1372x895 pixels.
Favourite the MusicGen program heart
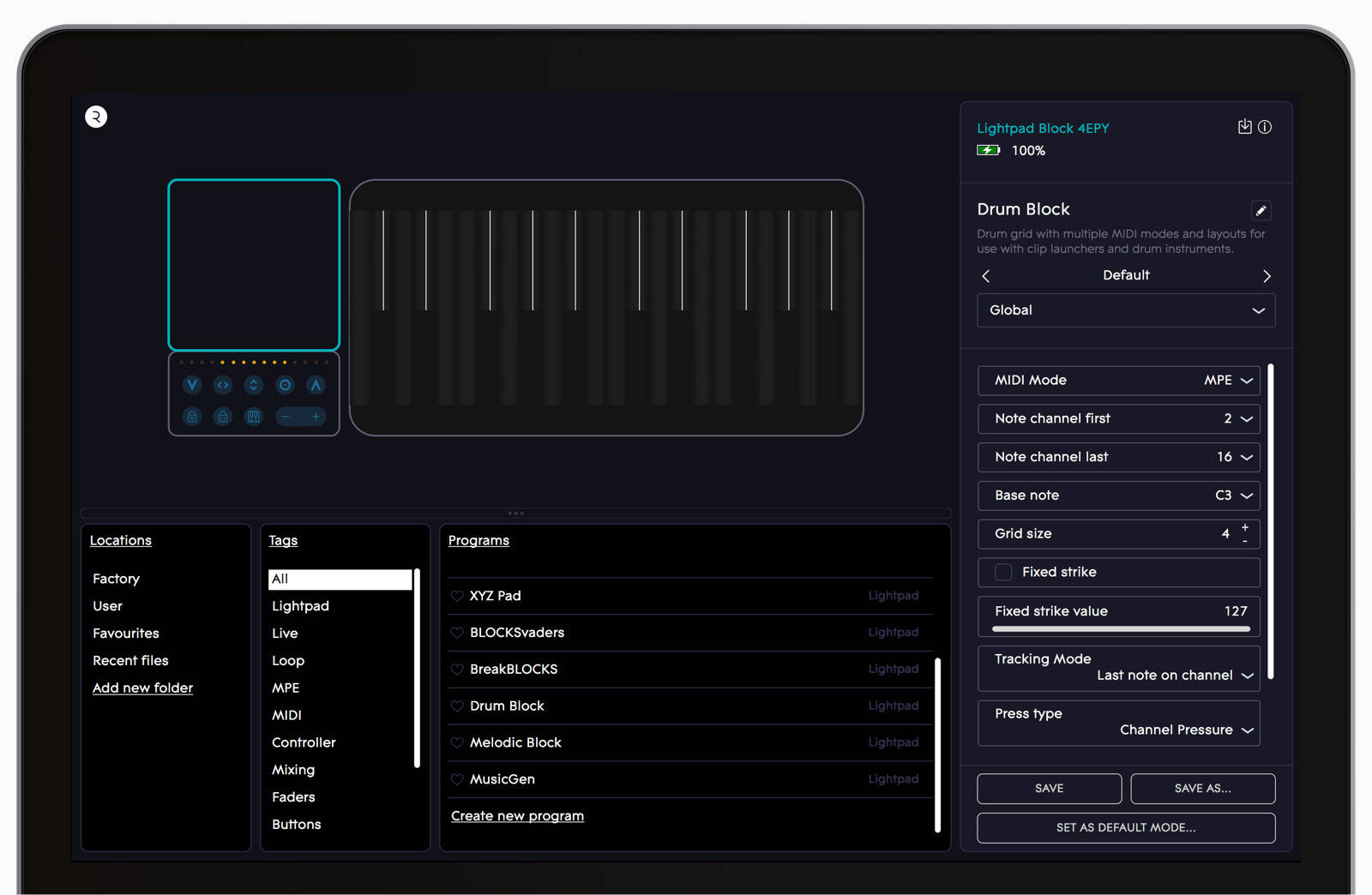click(457, 779)
